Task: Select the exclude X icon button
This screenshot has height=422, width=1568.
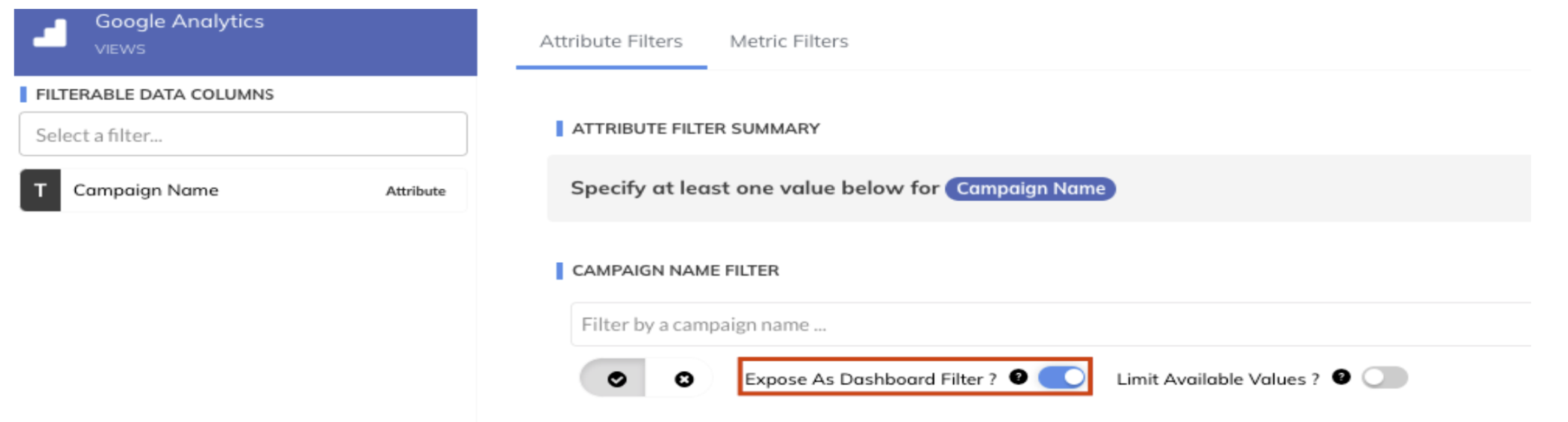Action: point(683,379)
